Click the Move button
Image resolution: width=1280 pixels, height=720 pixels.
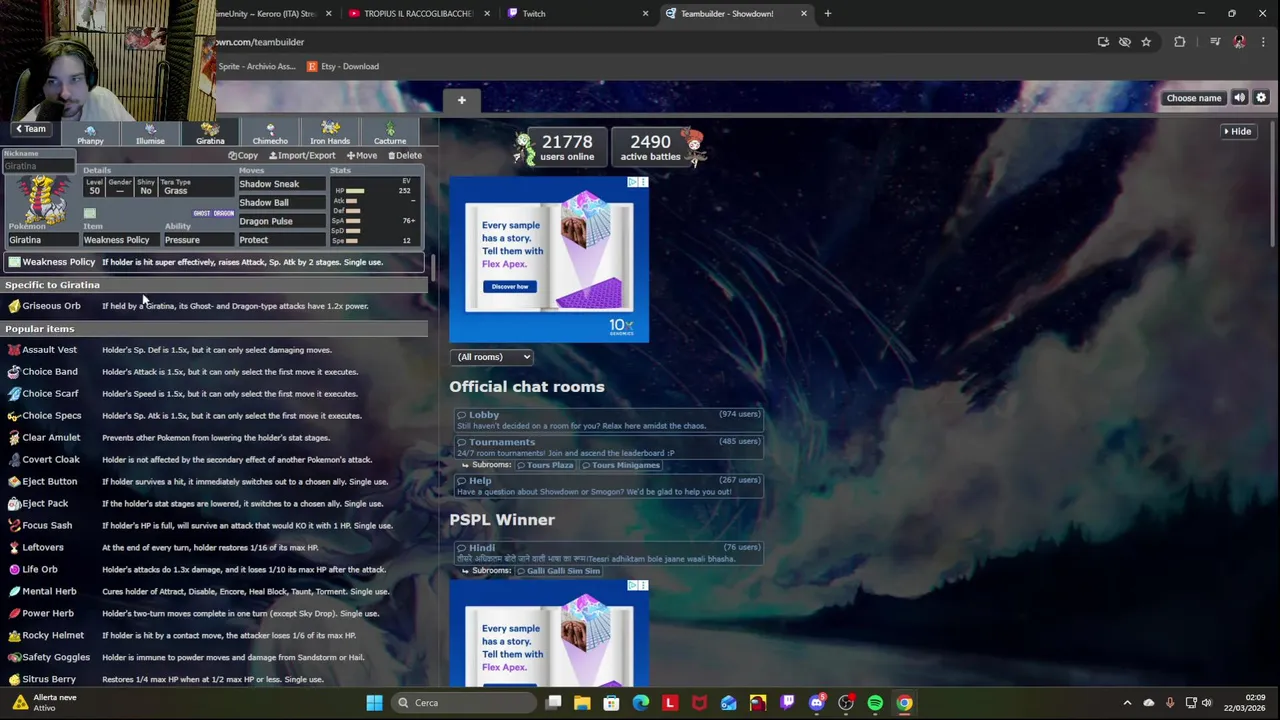pos(362,156)
